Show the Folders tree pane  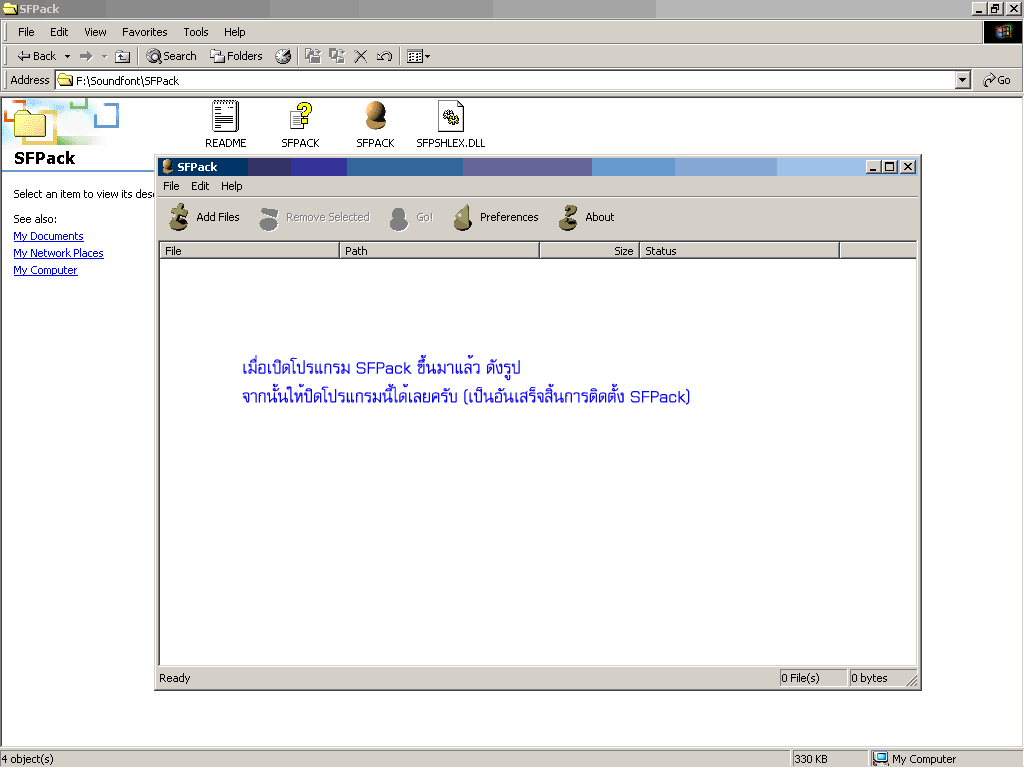pos(236,56)
